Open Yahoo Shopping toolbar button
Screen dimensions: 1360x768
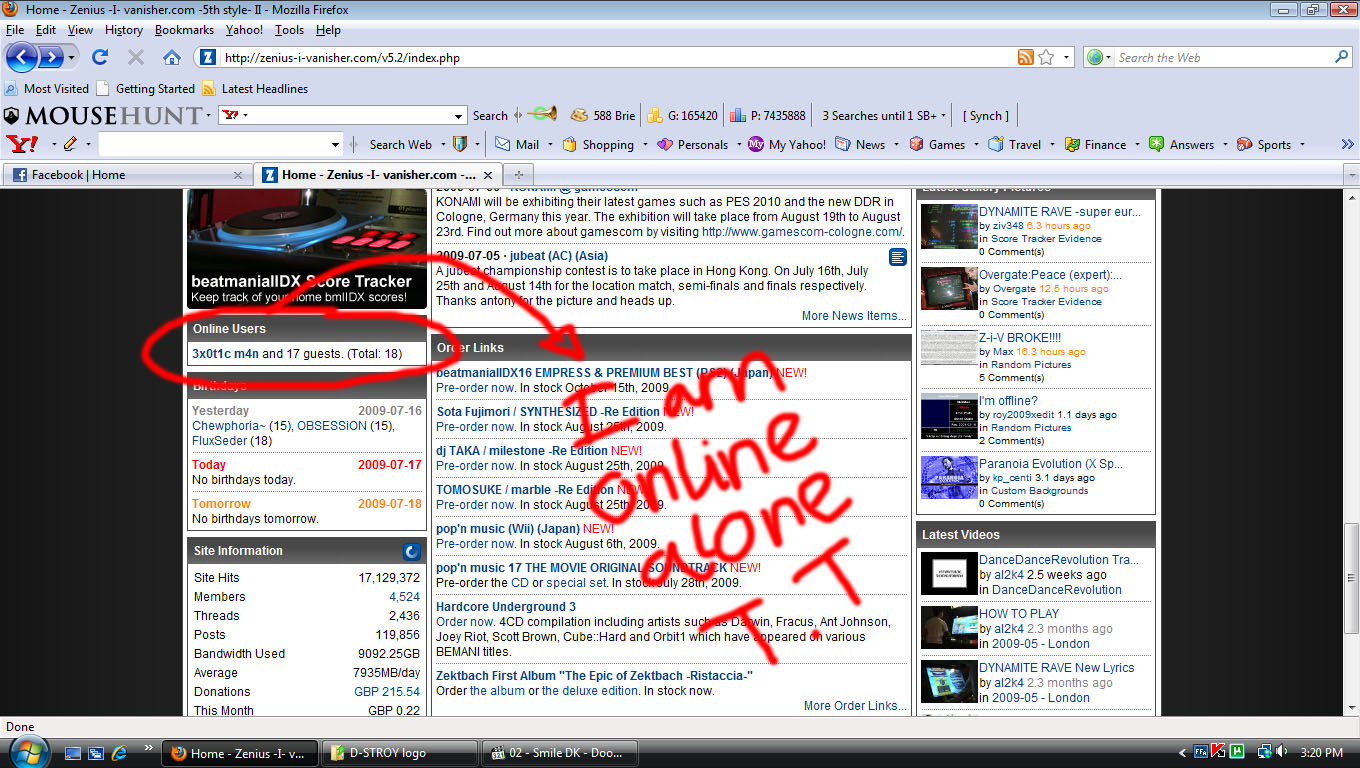click(598, 144)
